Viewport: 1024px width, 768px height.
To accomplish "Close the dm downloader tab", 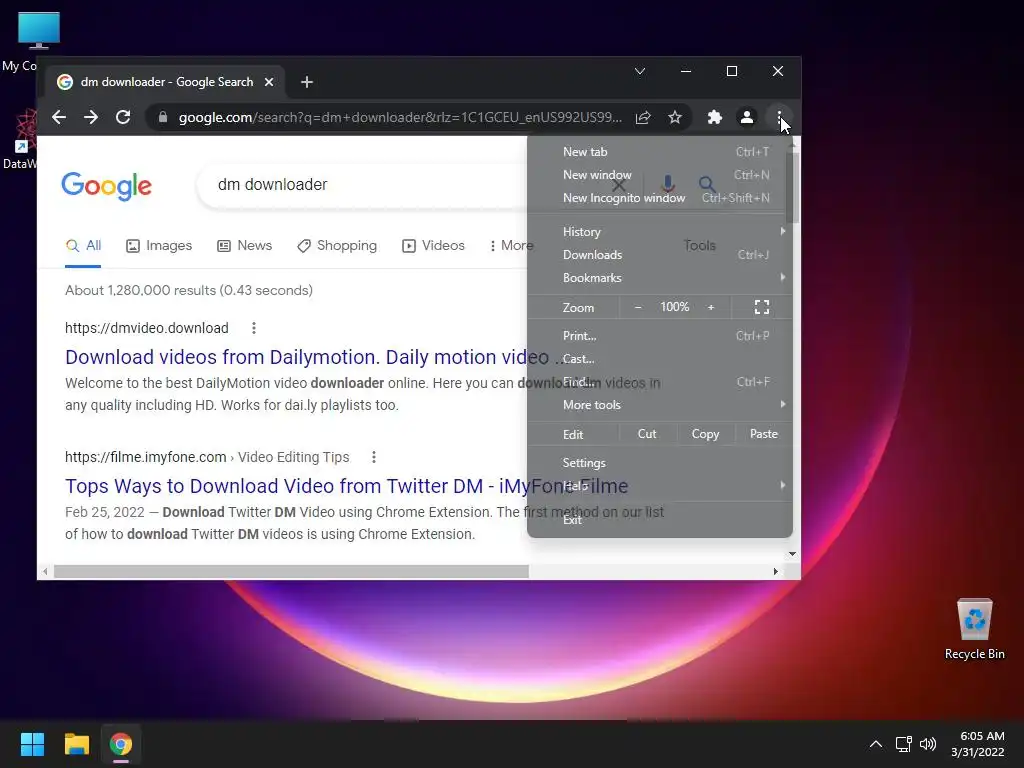I will [269, 82].
